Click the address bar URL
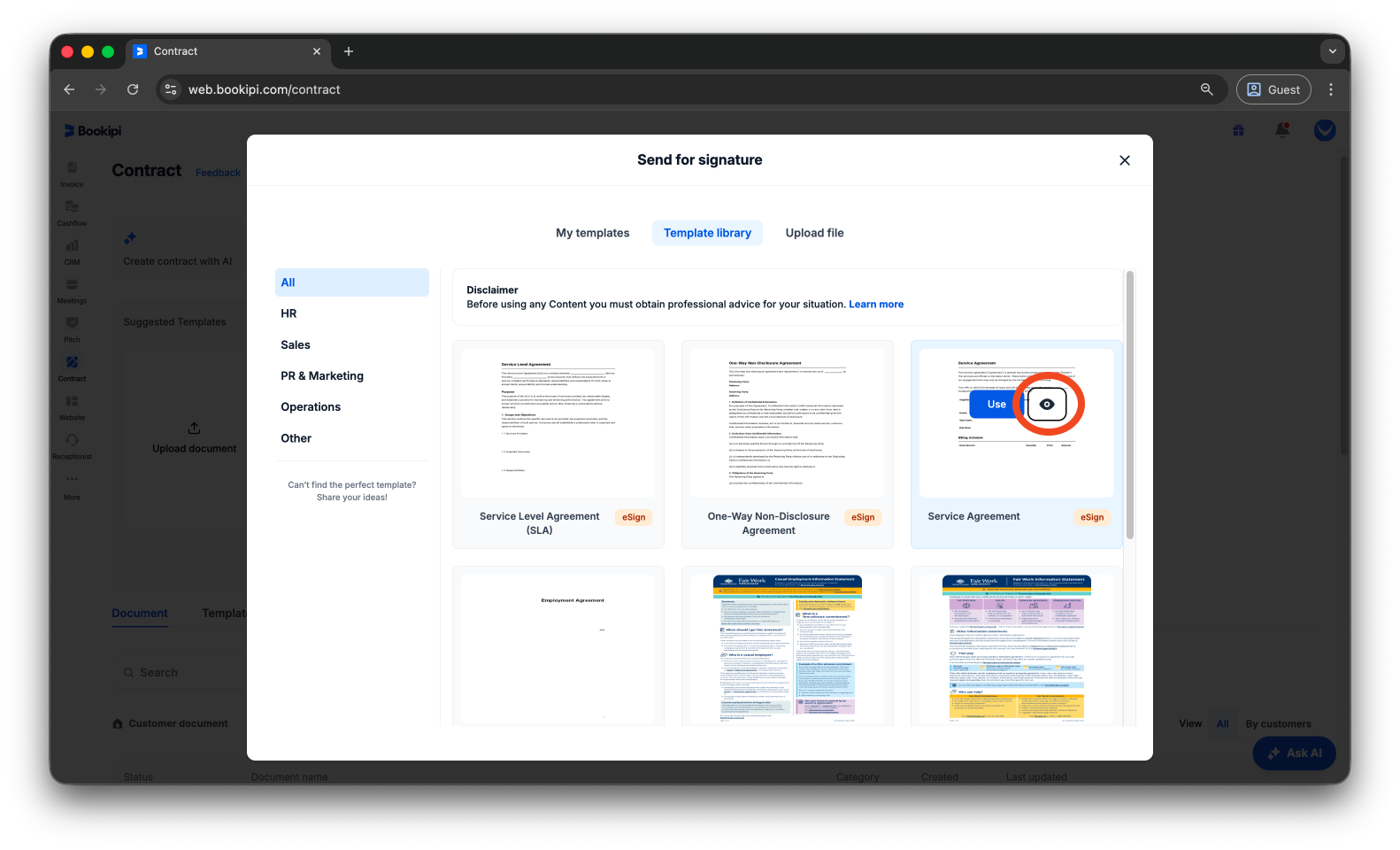Screen dimensions: 1400x850 [x=264, y=89]
